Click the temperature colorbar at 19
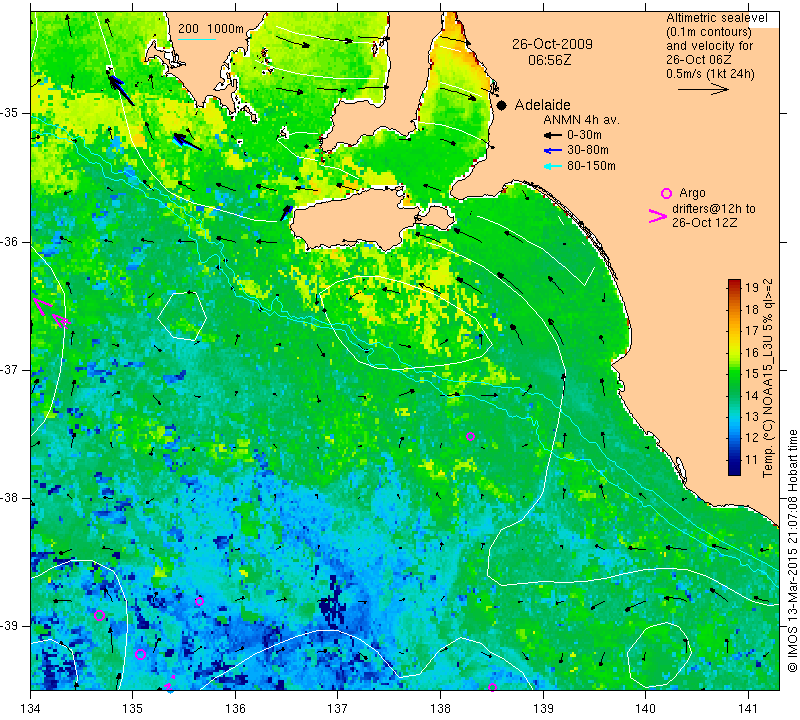The image size is (800, 720). pos(734,287)
